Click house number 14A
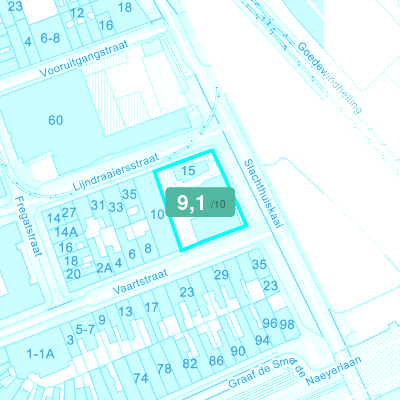Viewport: 400px width, 400px height. [66, 232]
